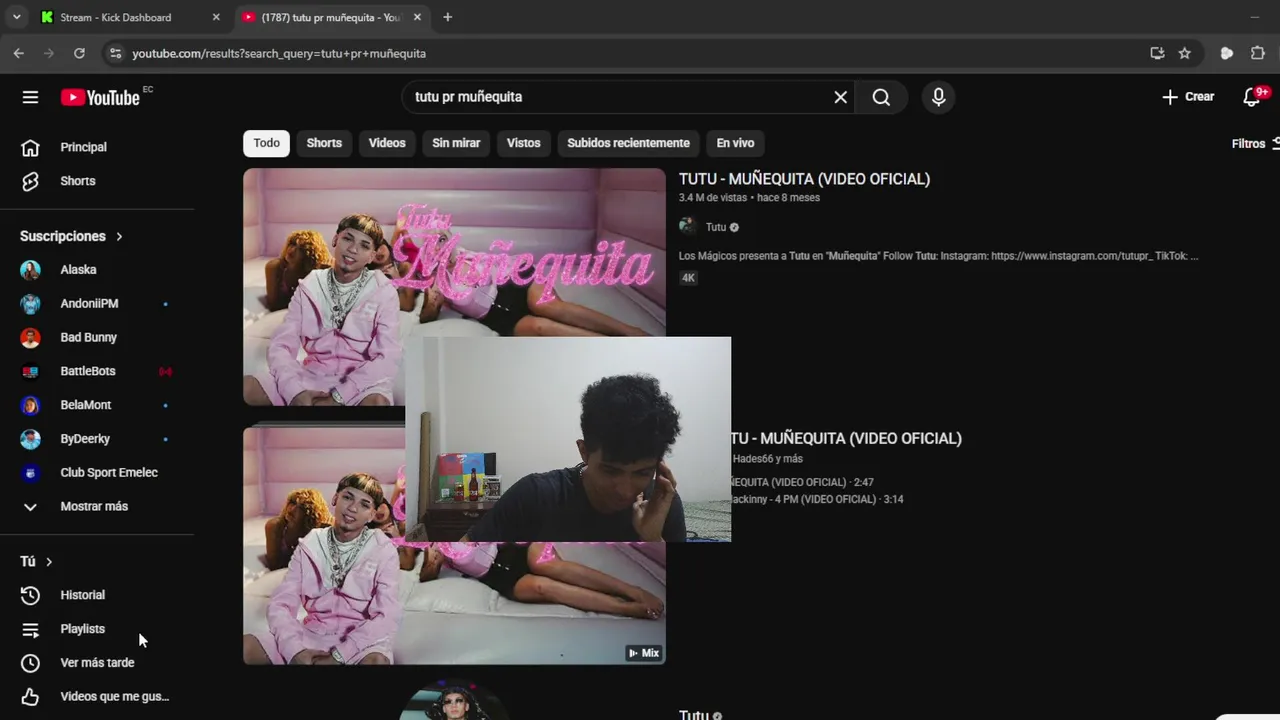Open the Tutu channel under first result
The width and height of the screenshot is (1280, 720).
(716, 227)
